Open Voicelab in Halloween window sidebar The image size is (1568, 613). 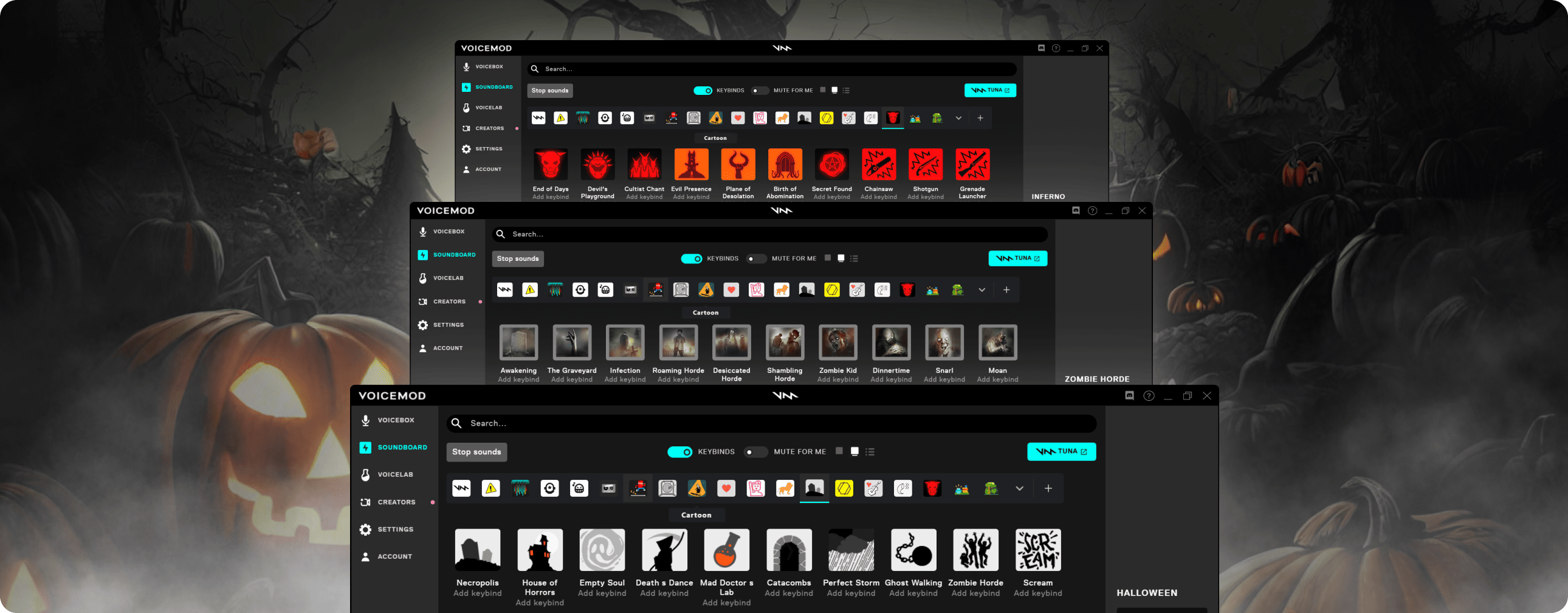tap(388, 475)
